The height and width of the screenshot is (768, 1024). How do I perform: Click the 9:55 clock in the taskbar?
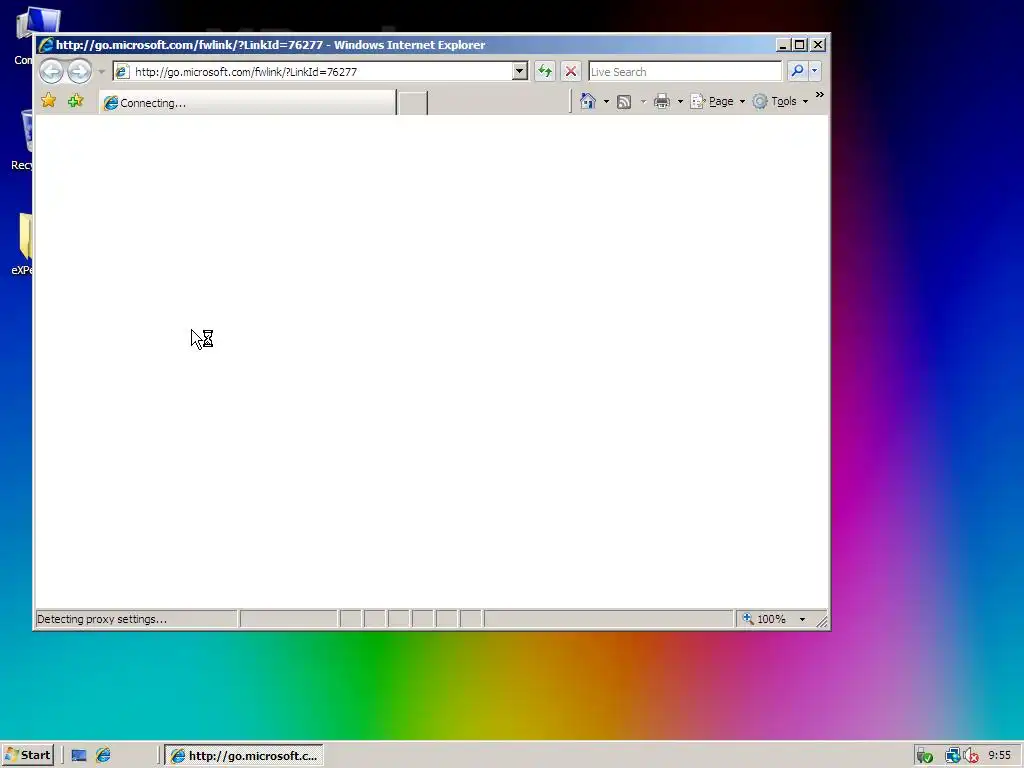coord(999,755)
